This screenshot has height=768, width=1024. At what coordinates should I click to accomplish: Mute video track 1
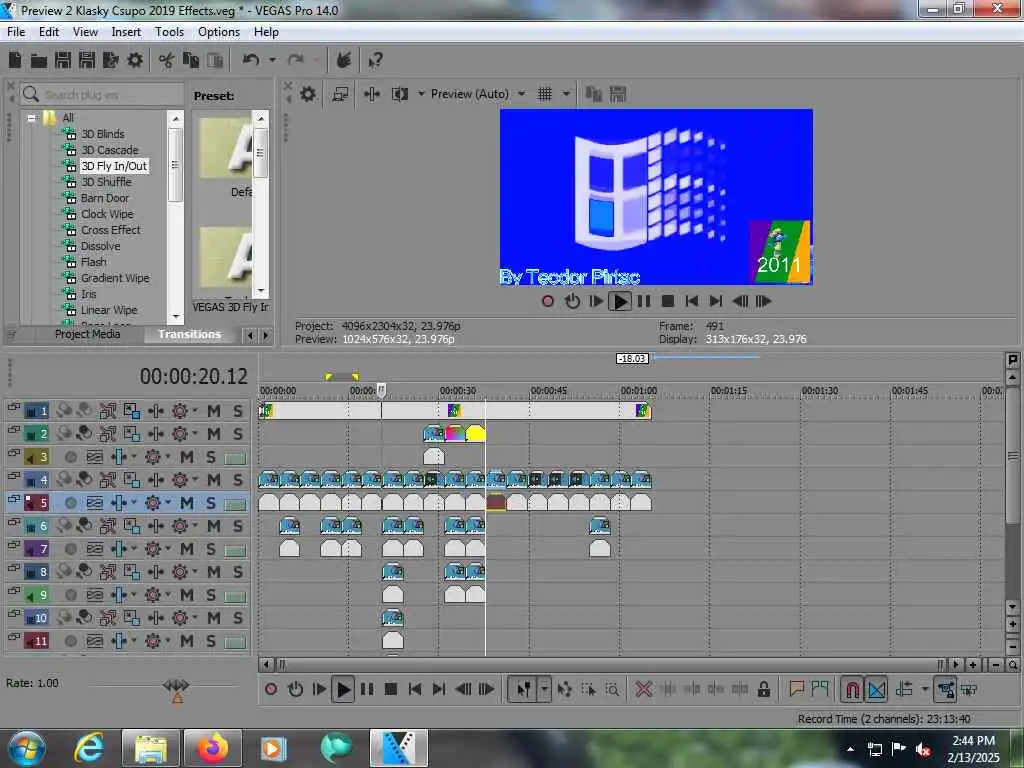click(x=214, y=411)
